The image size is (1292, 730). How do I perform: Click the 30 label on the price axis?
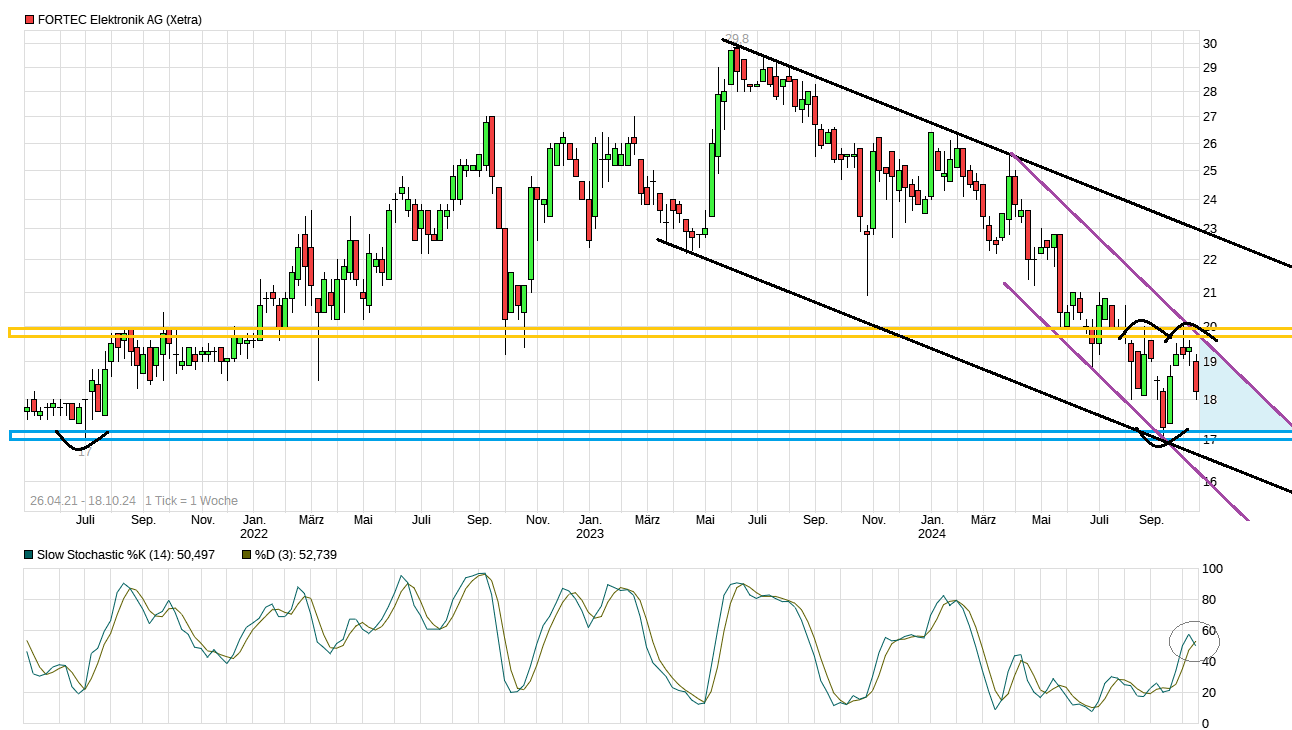[1210, 43]
